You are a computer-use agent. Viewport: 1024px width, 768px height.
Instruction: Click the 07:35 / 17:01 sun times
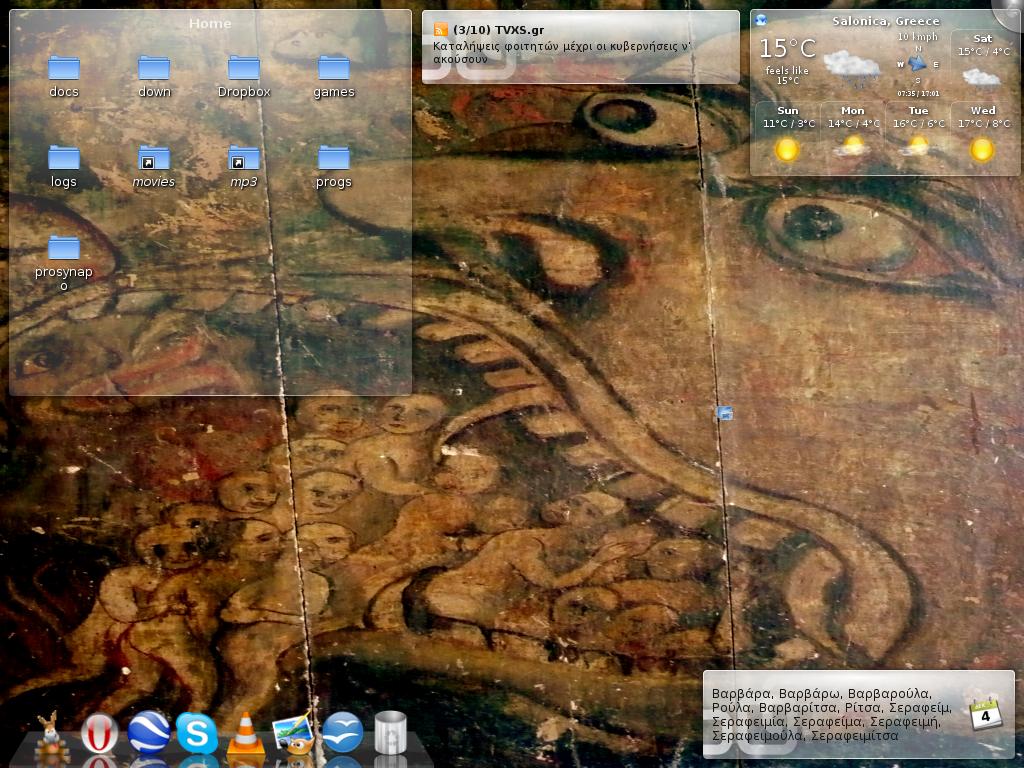[x=918, y=93]
